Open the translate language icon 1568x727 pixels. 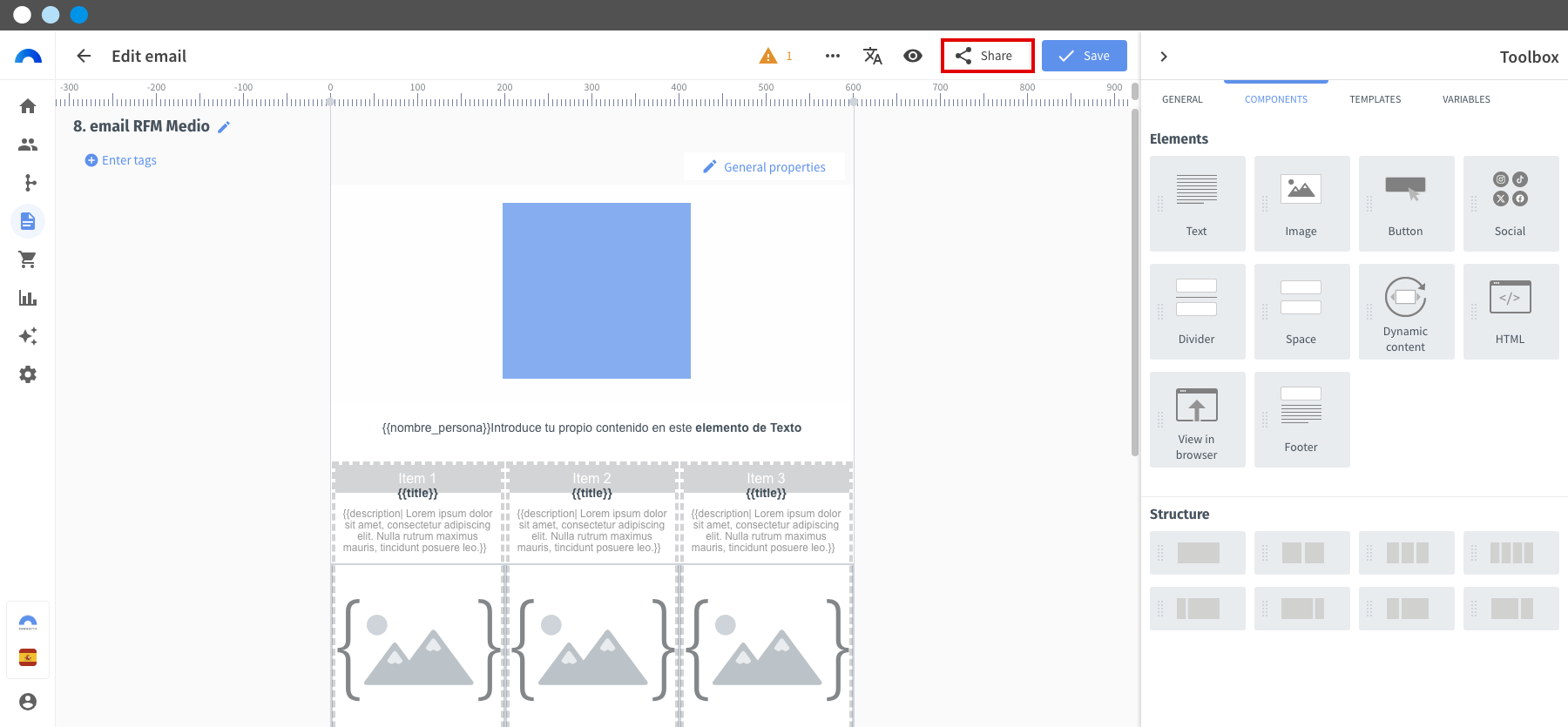pos(872,56)
